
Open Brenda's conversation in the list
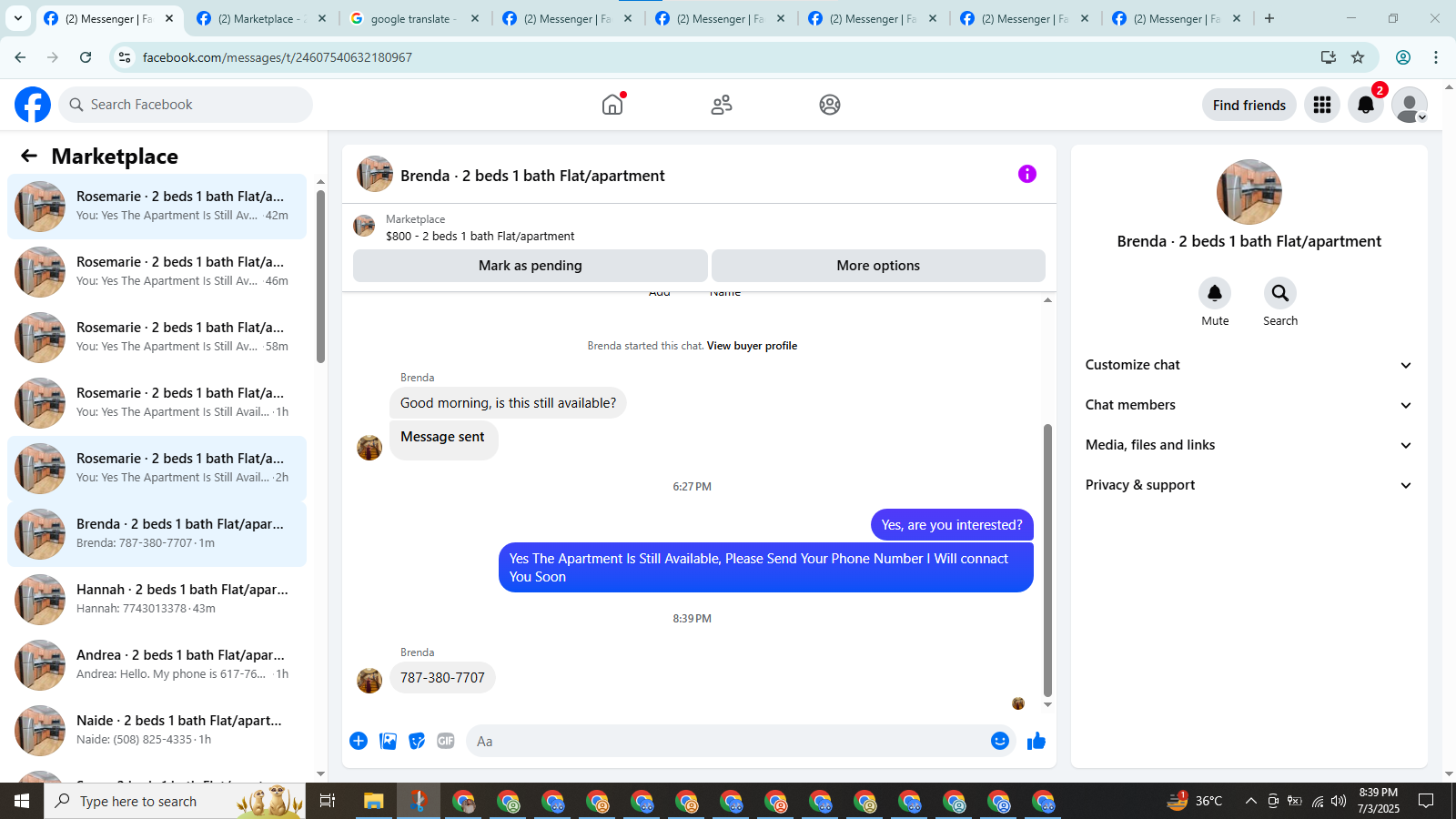click(157, 534)
